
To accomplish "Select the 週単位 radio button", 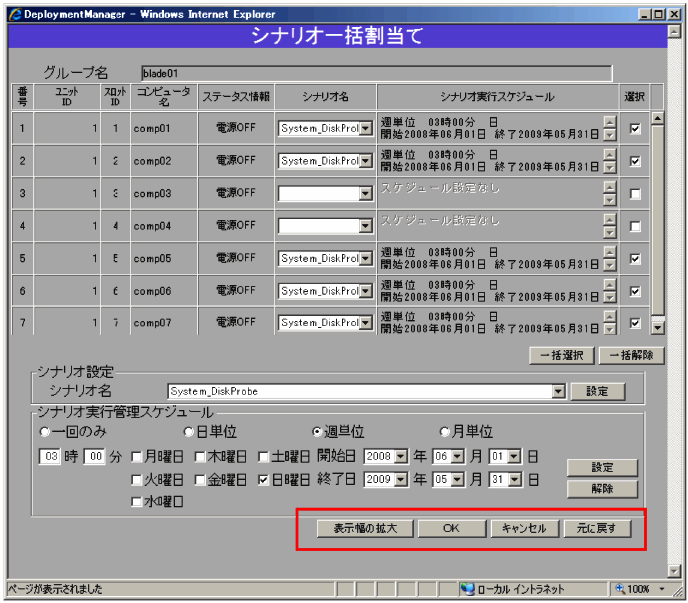I will [317, 432].
